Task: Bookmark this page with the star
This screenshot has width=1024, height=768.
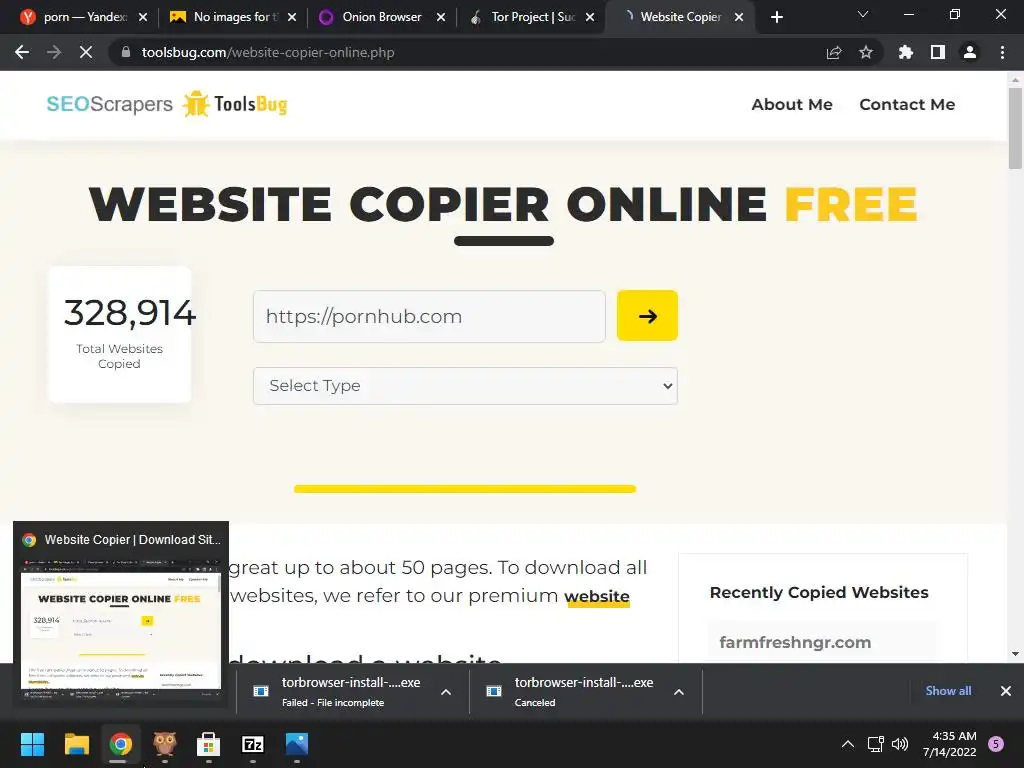Action: [866, 52]
